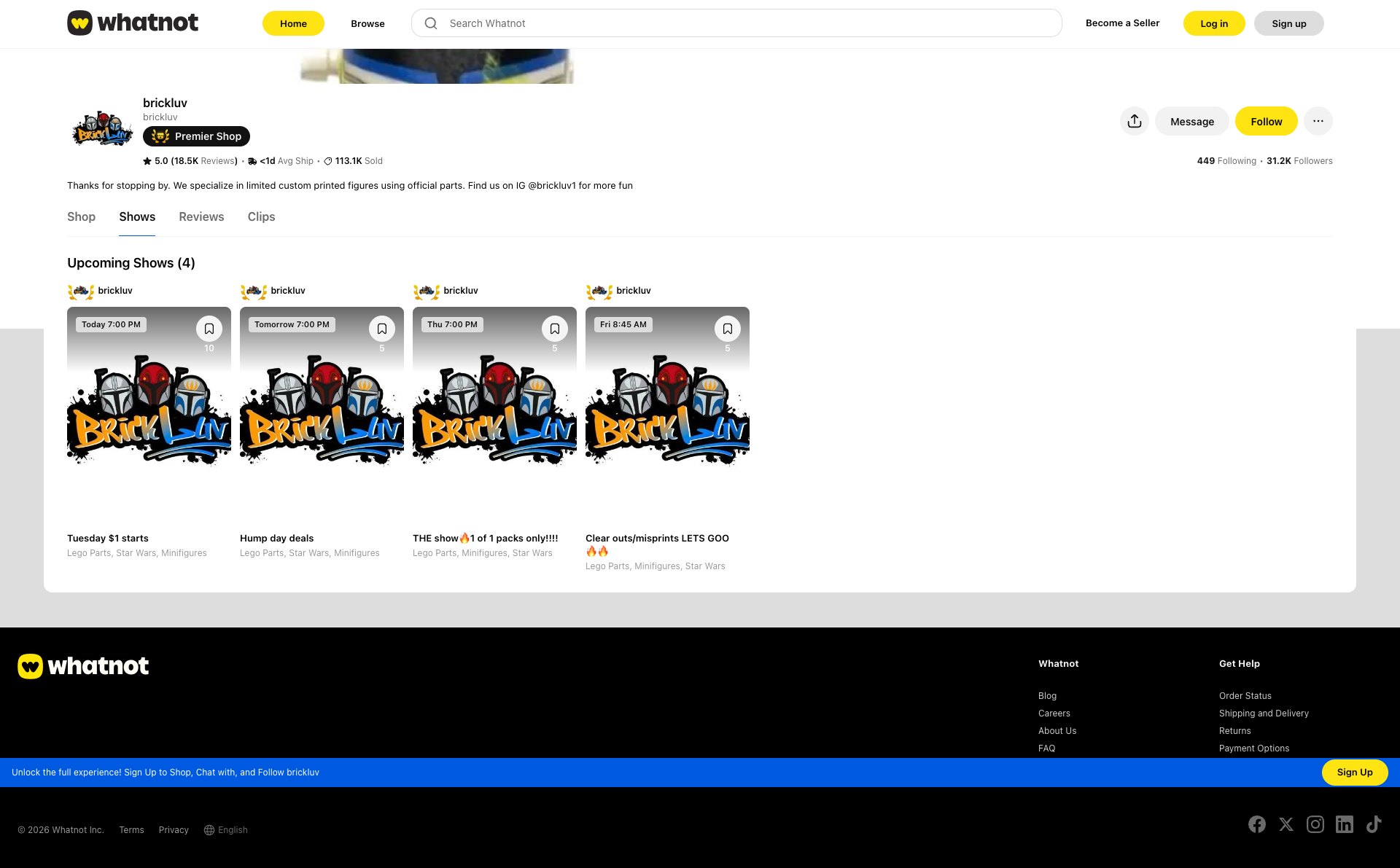Click inside the Search Whatnot field
Screen dimensions: 1400x868
(729, 23)
